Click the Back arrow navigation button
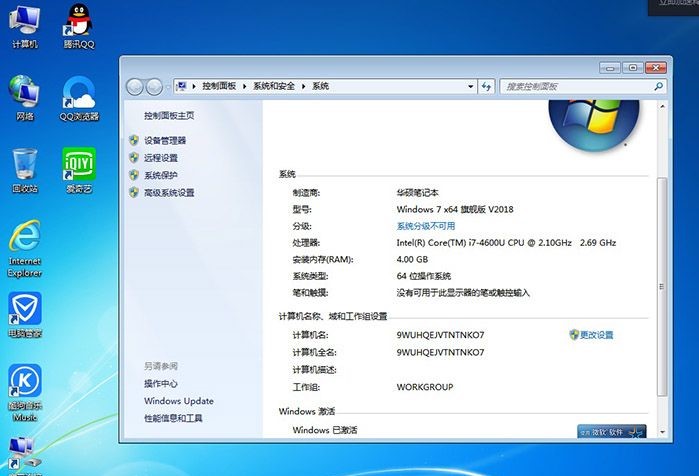The height and width of the screenshot is (476, 699). (135, 87)
